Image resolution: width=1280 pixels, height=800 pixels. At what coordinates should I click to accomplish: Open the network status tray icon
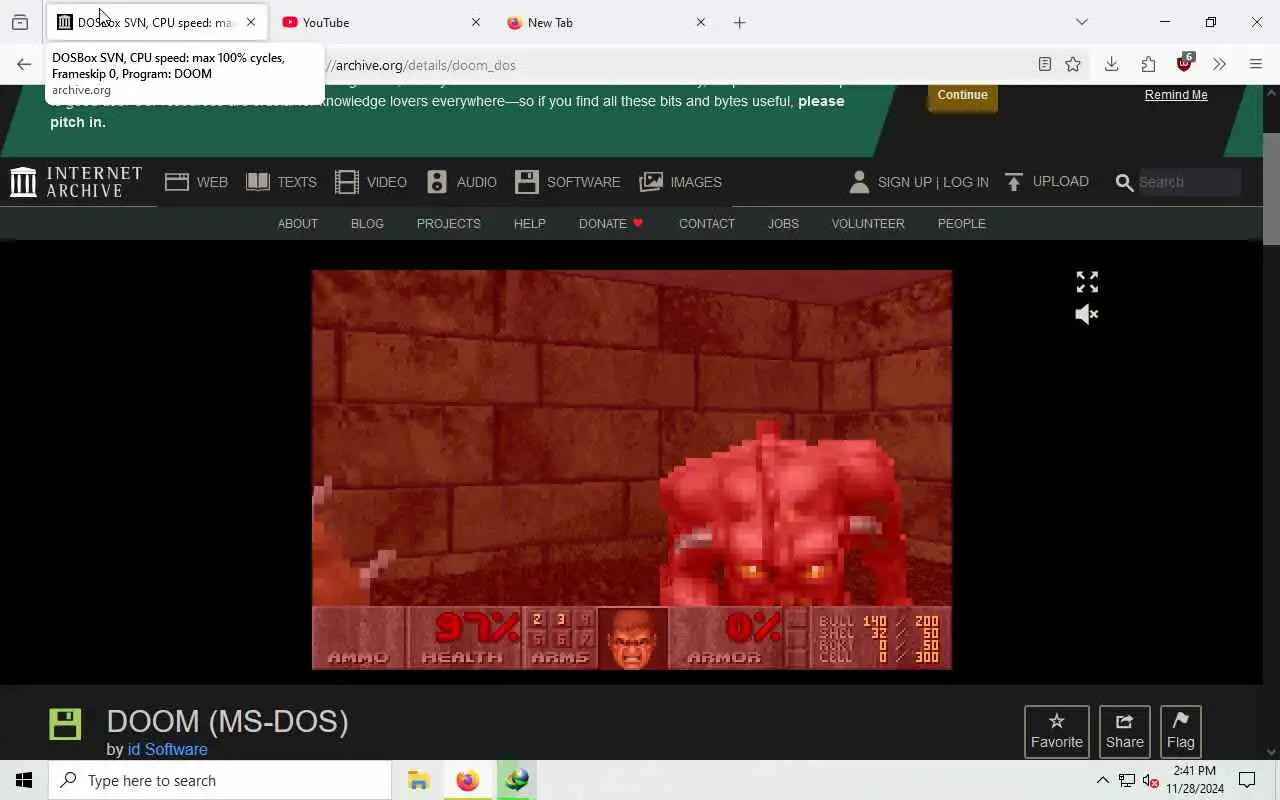(1127, 780)
